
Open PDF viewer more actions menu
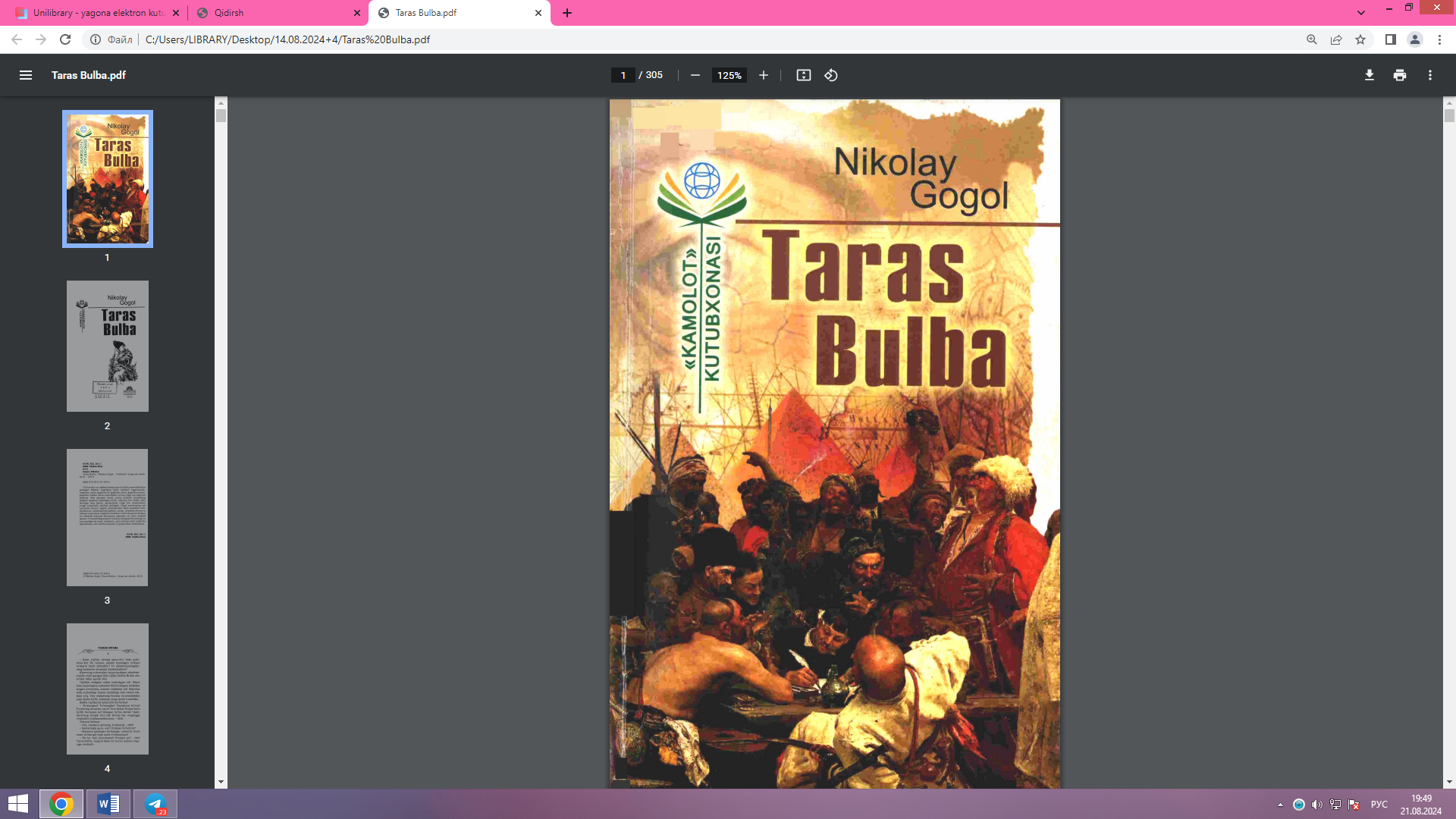coord(1430,75)
